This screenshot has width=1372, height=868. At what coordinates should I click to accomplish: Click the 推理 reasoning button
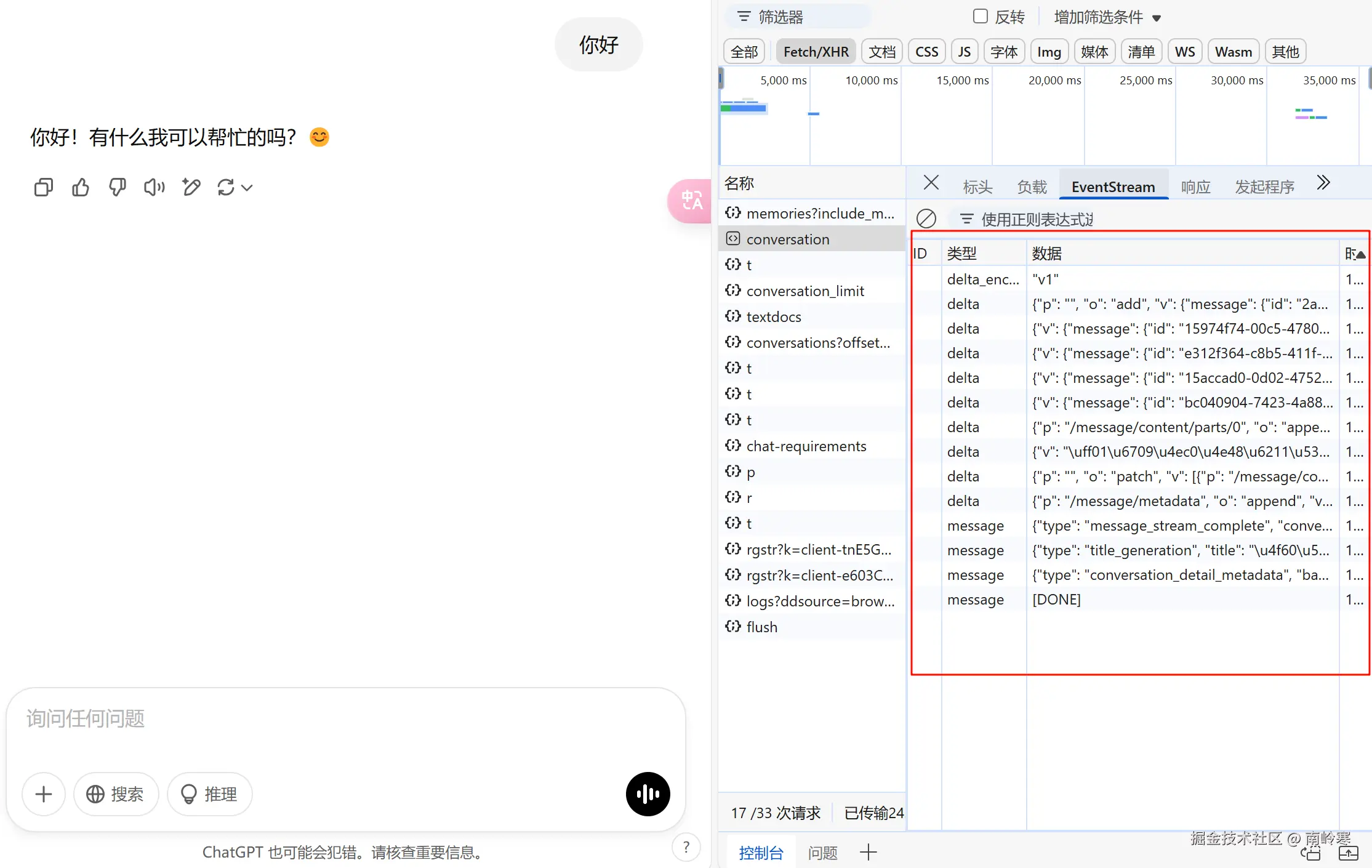tap(209, 794)
